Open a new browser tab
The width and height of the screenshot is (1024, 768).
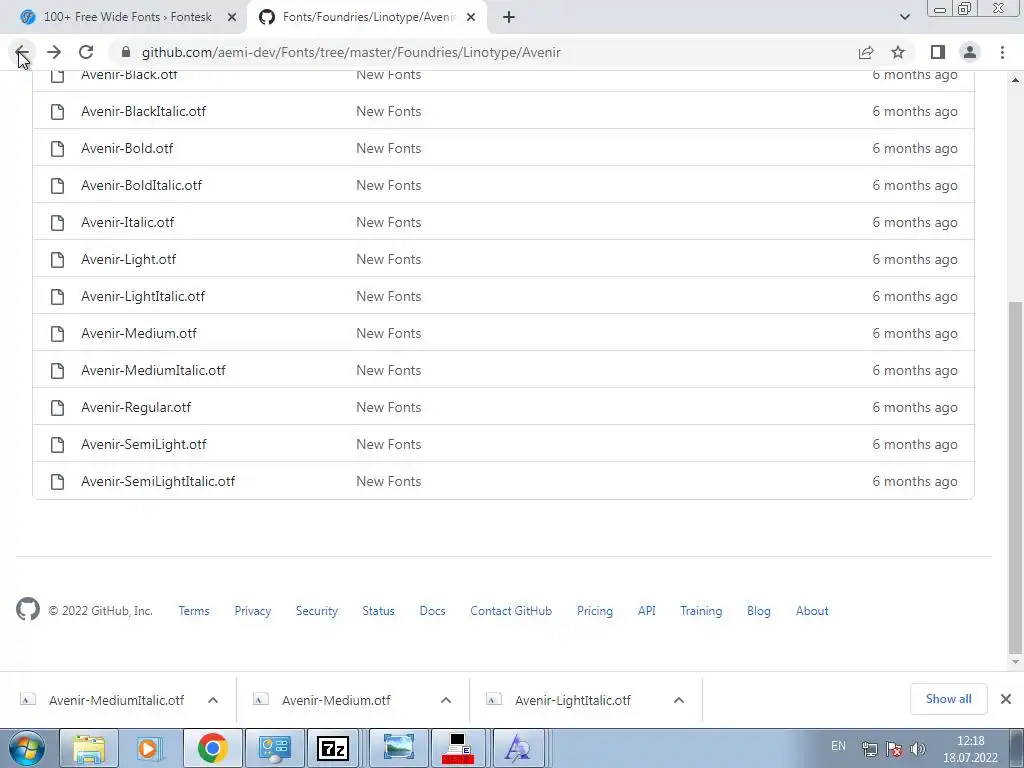pyautogui.click(x=509, y=17)
